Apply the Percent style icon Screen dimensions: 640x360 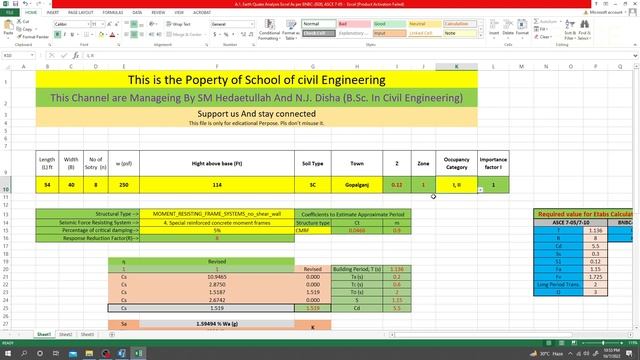click(226, 35)
